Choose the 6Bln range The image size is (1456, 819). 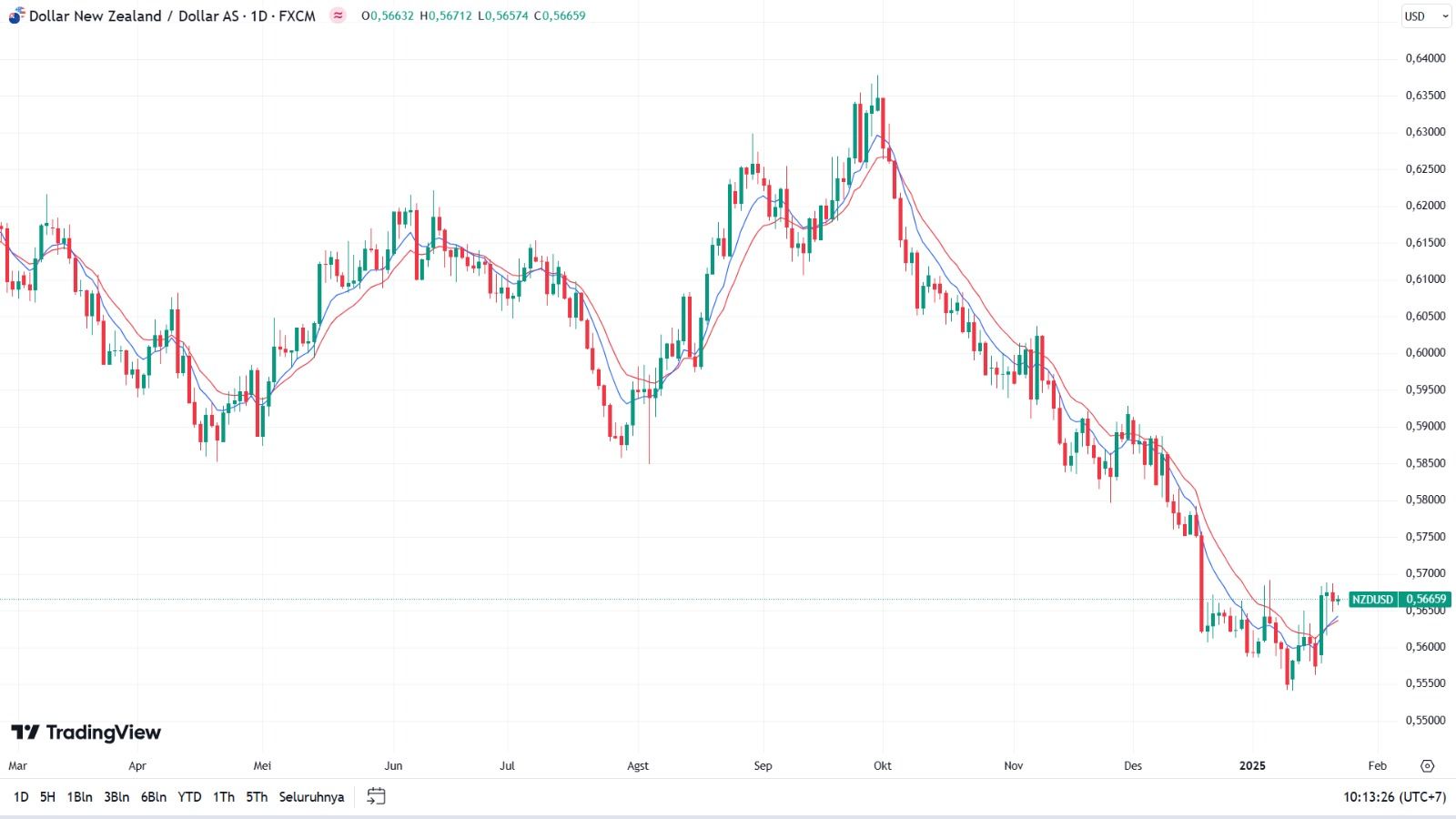(154, 796)
